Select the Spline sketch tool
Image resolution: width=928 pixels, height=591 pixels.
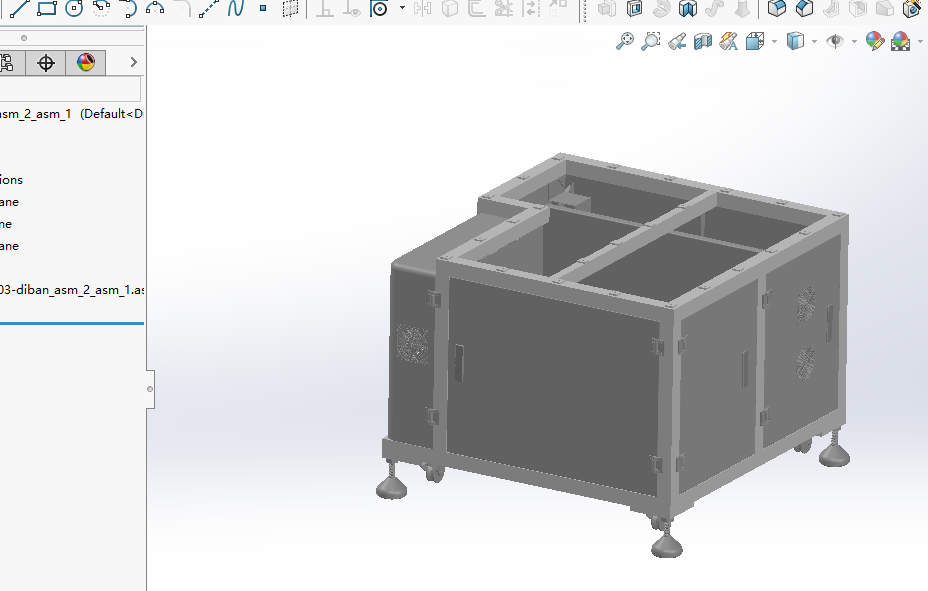coord(236,8)
